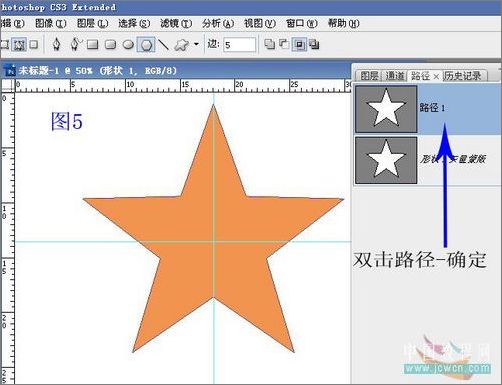The image size is (502, 385).
Task: Select the 形状 1 矢量蒙版 path row
Action: pyautogui.click(x=428, y=160)
